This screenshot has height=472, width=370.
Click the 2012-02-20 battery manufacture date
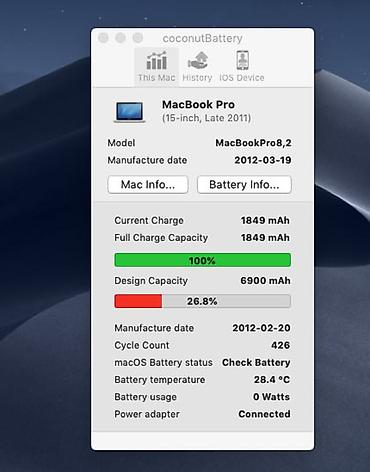pyautogui.click(x=261, y=328)
